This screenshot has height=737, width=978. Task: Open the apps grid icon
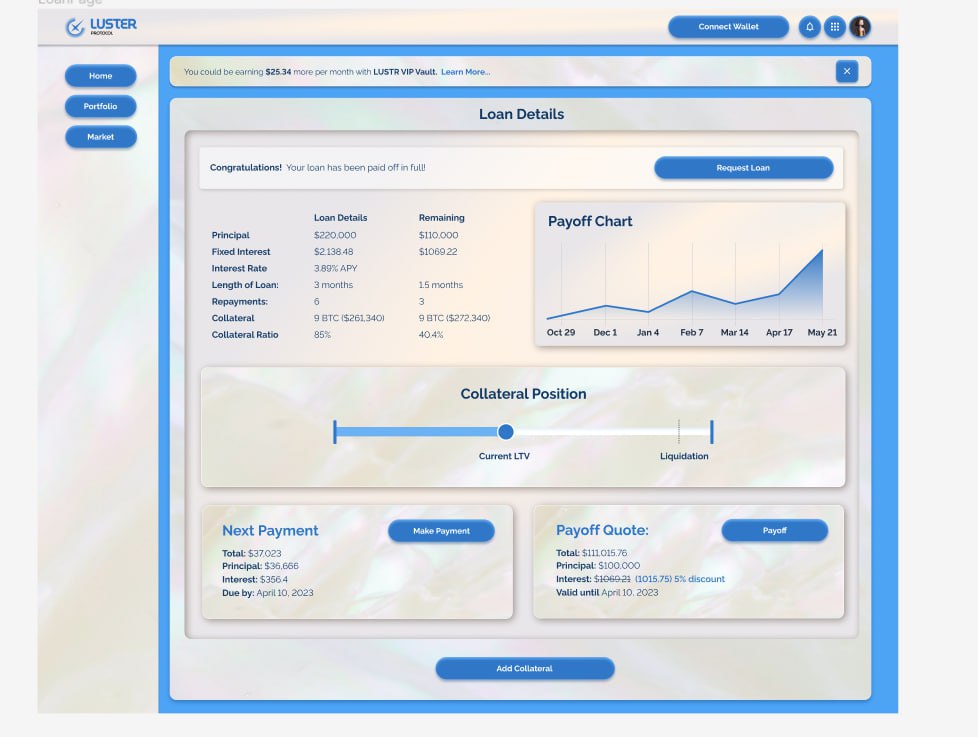pos(835,27)
